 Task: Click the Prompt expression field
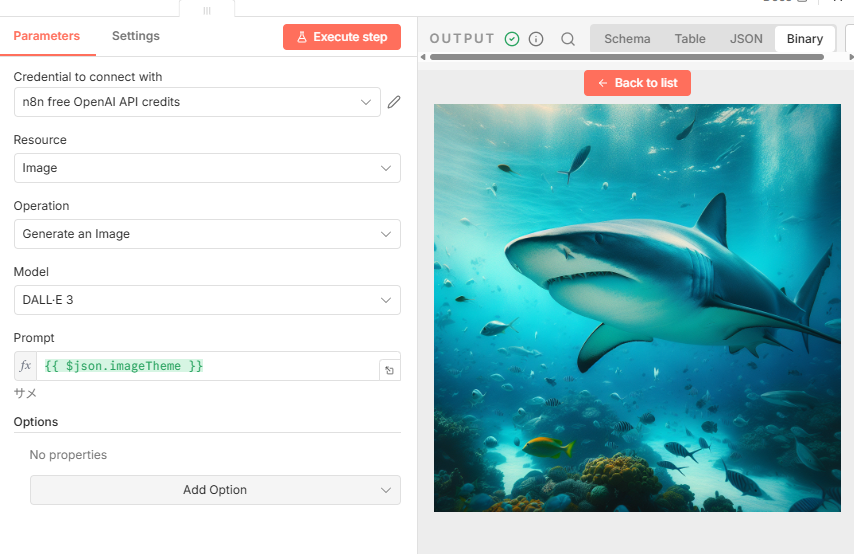point(208,366)
